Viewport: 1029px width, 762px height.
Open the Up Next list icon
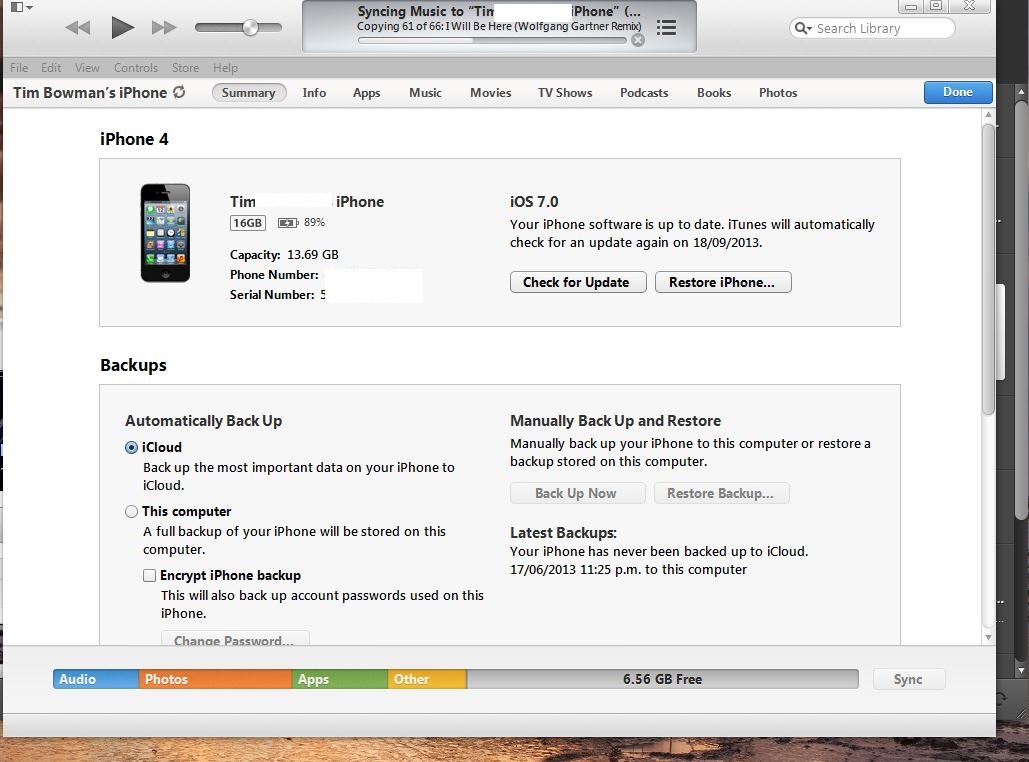[666, 28]
